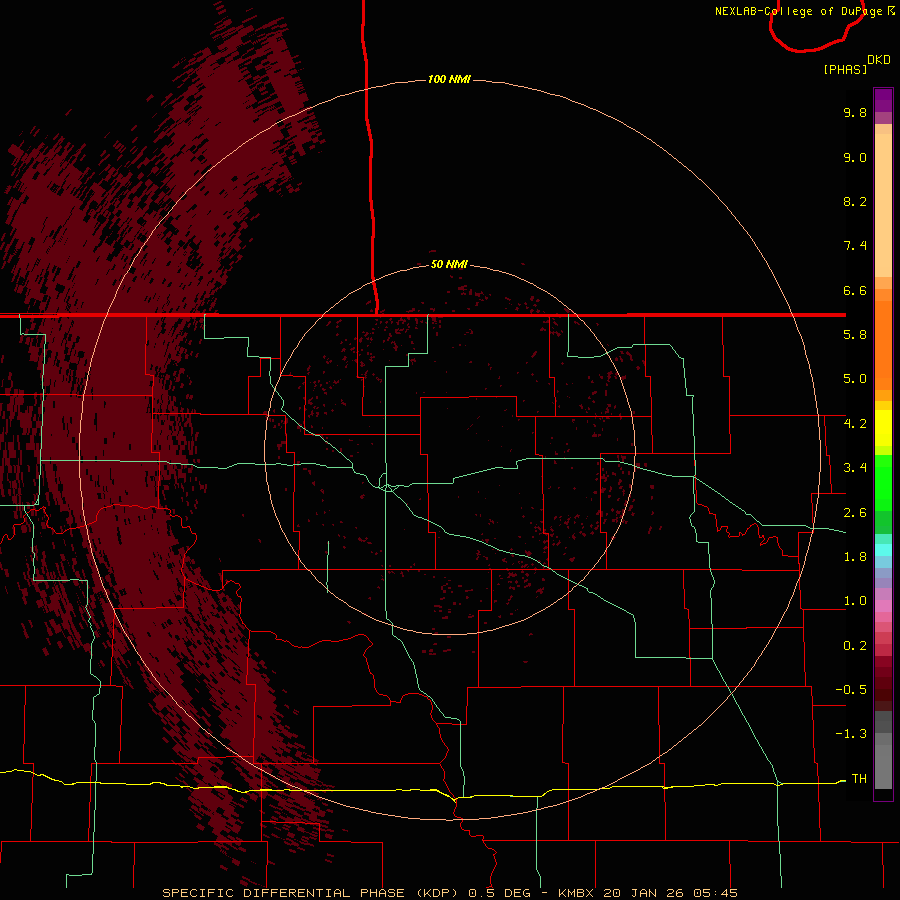This screenshot has height=900, width=900.
Task: Click the cyan color bar segment
Action: point(883,550)
